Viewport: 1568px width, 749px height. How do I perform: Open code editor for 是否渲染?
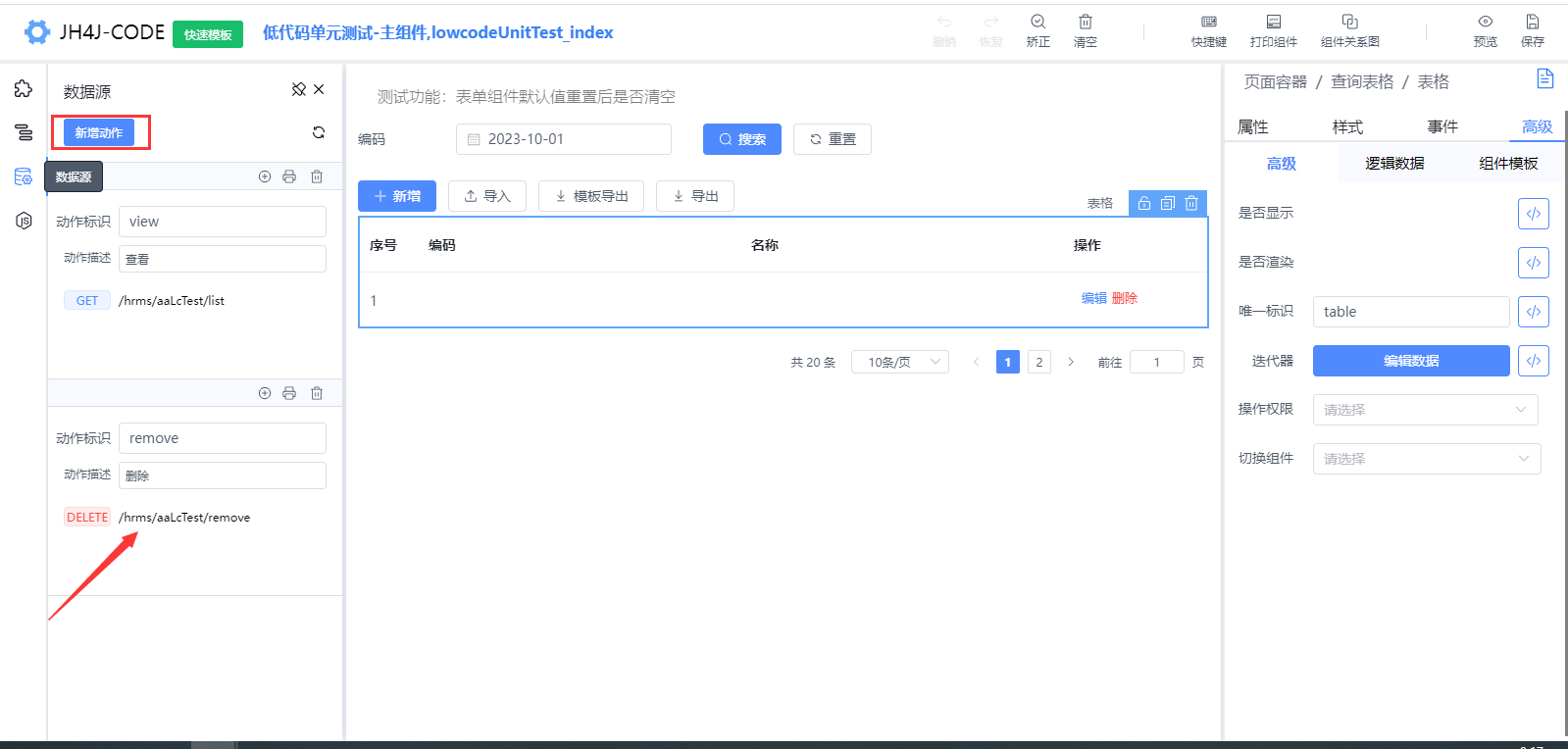click(x=1534, y=263)
